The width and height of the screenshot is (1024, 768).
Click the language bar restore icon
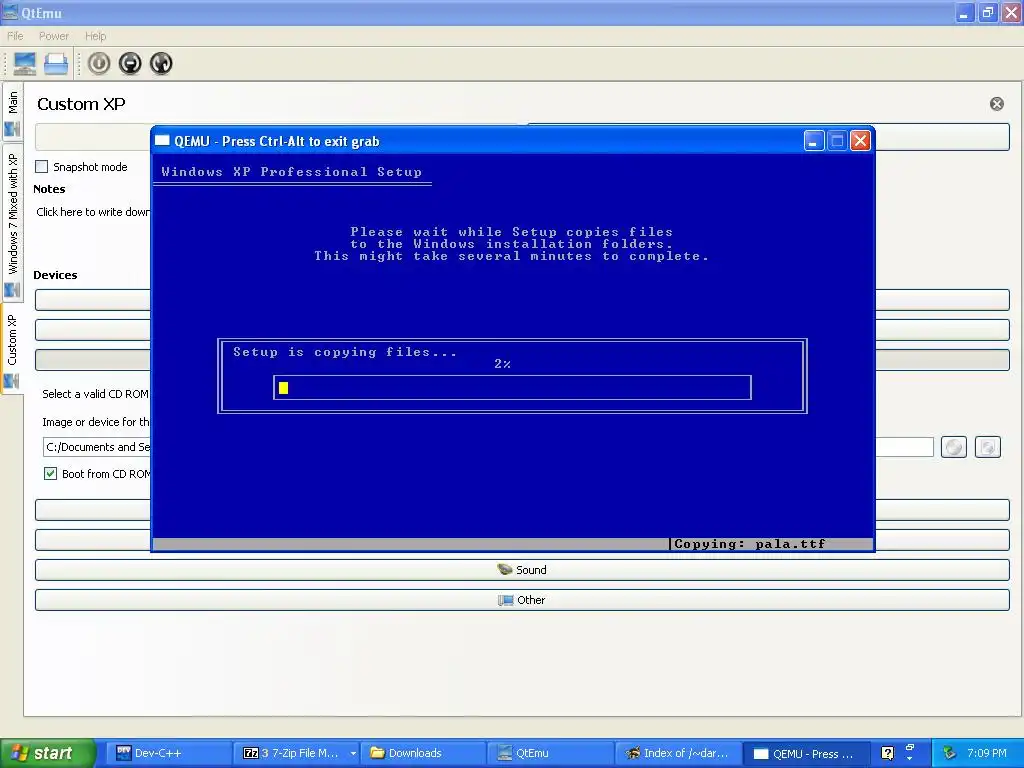910,747
